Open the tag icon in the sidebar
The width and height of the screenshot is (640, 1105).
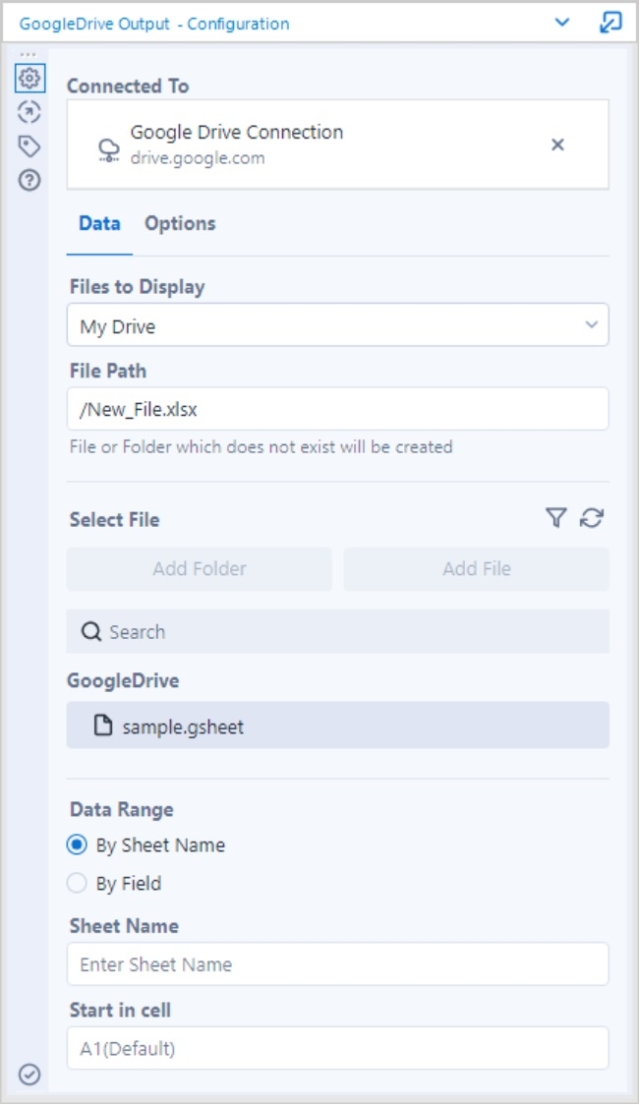[29, 146]
